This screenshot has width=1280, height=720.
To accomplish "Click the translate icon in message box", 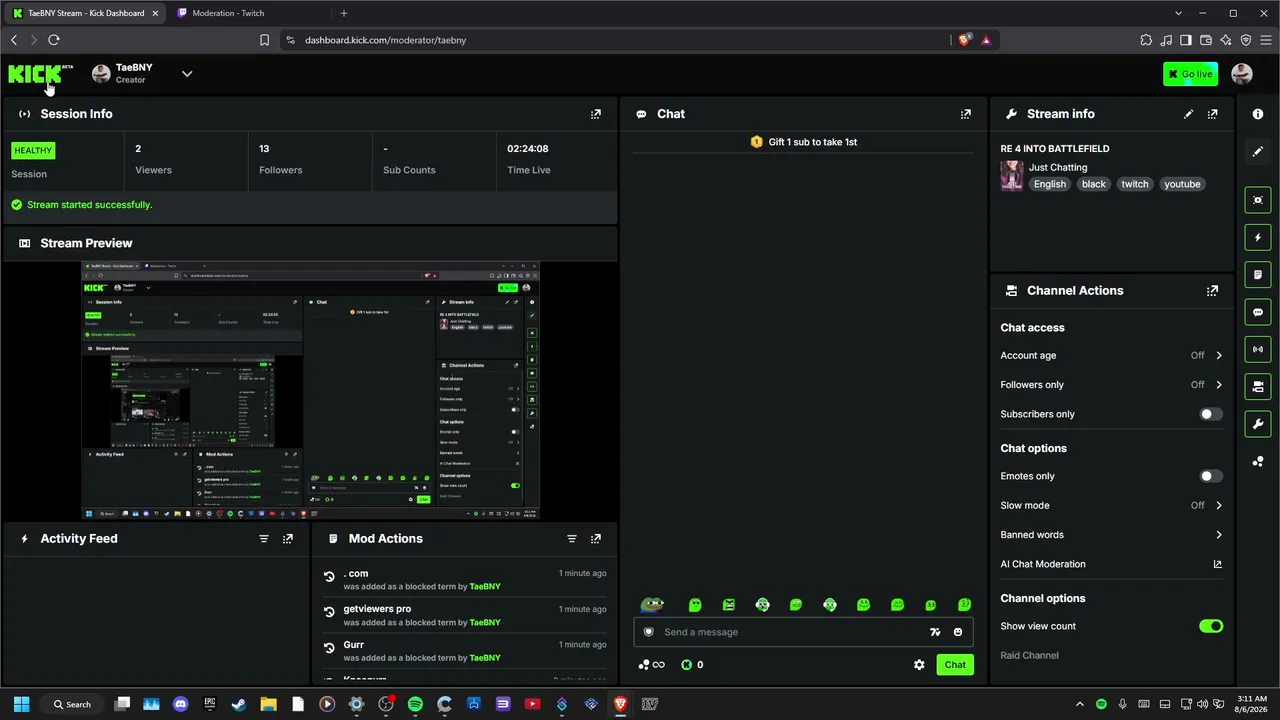I will point(935,632).
